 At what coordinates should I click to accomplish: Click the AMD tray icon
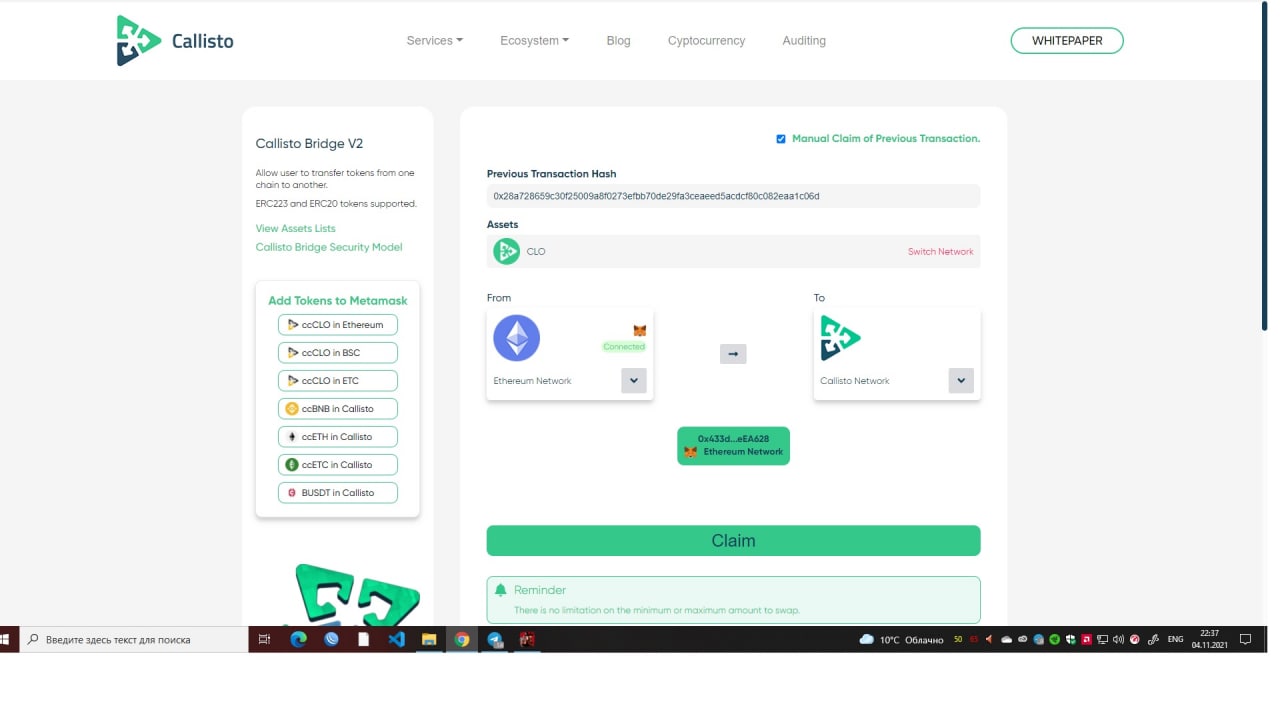[1086, 639]
